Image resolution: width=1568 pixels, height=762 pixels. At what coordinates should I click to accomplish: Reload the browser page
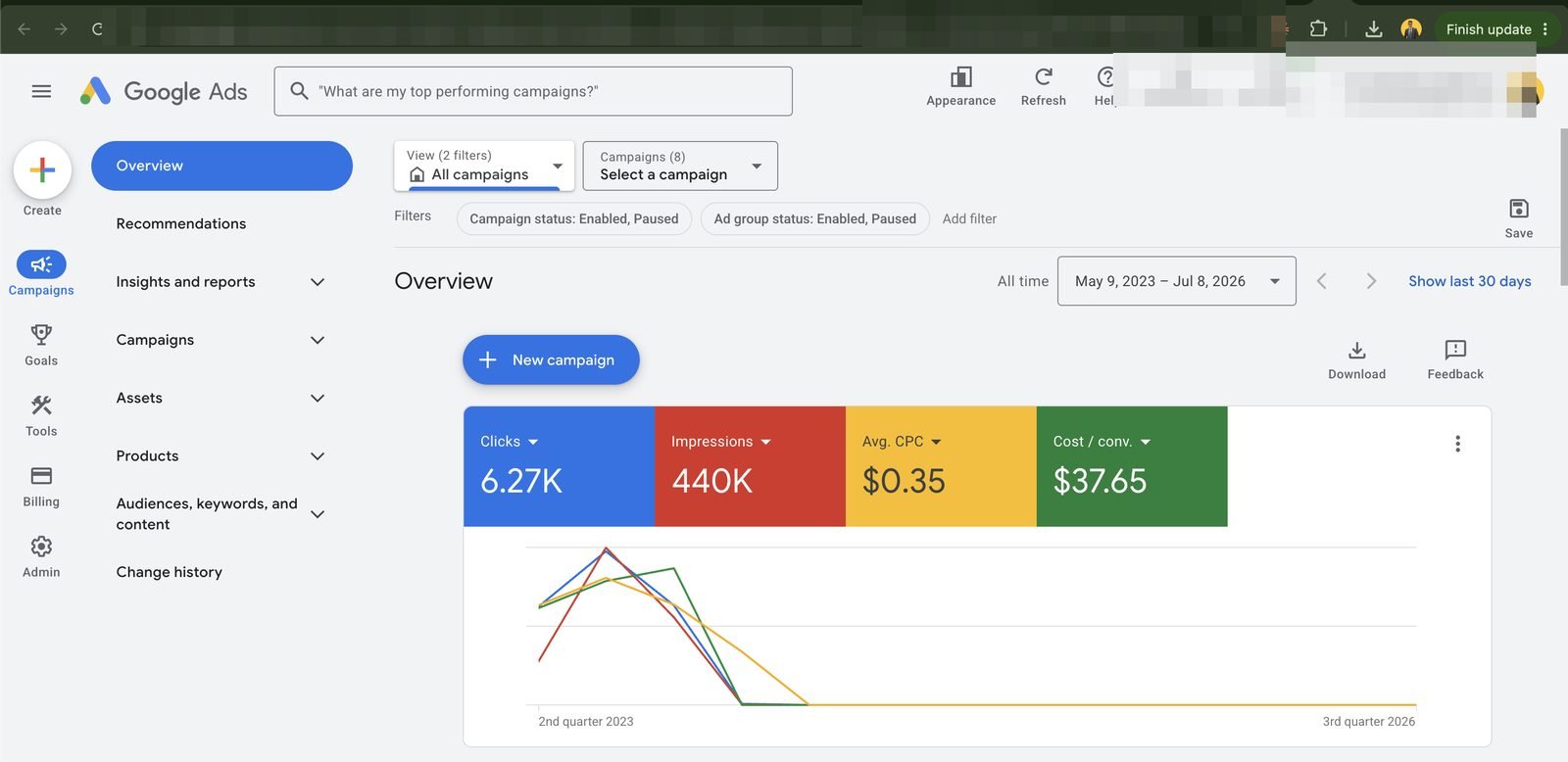coord(97,28)
